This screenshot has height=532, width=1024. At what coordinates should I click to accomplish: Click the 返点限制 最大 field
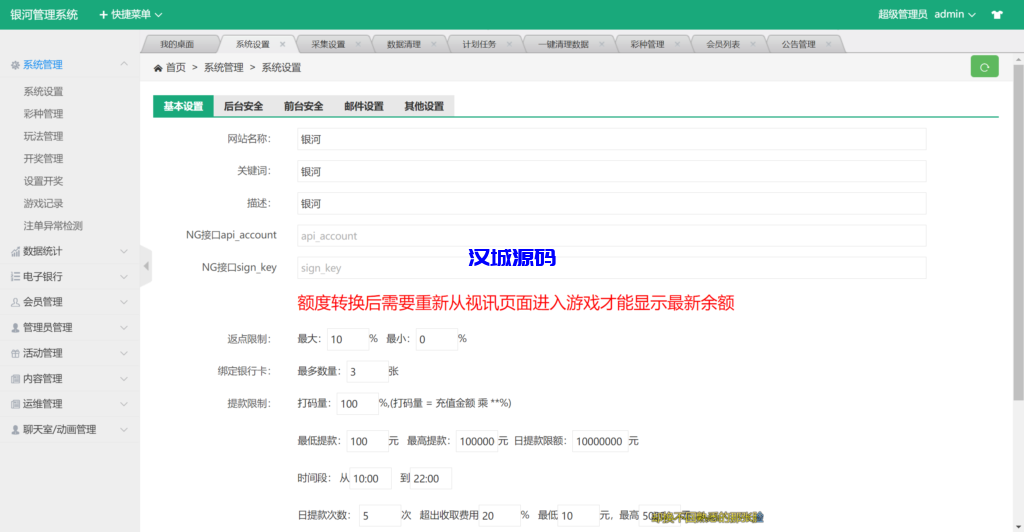347,339
